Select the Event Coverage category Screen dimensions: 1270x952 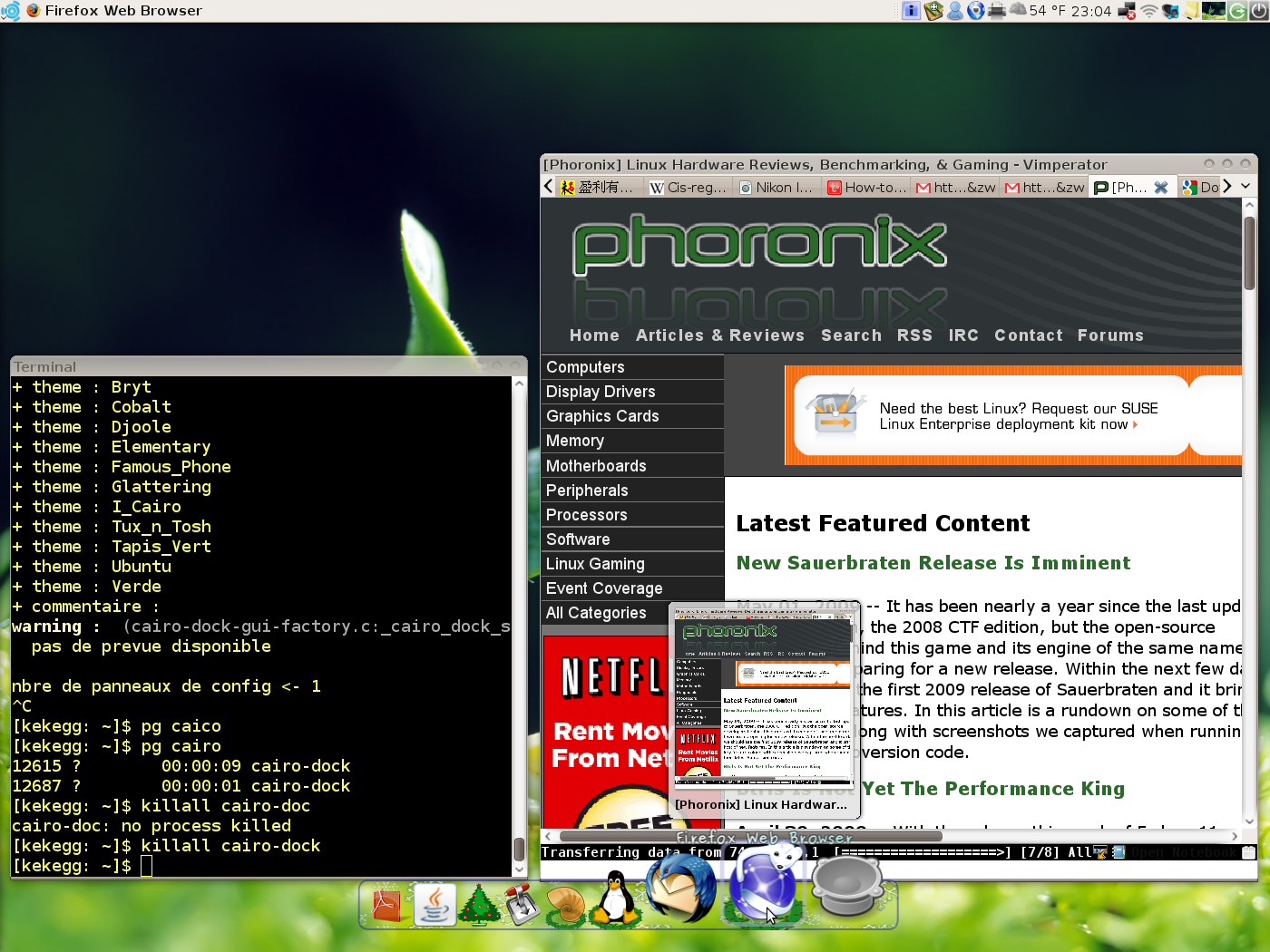click(632, 588)
